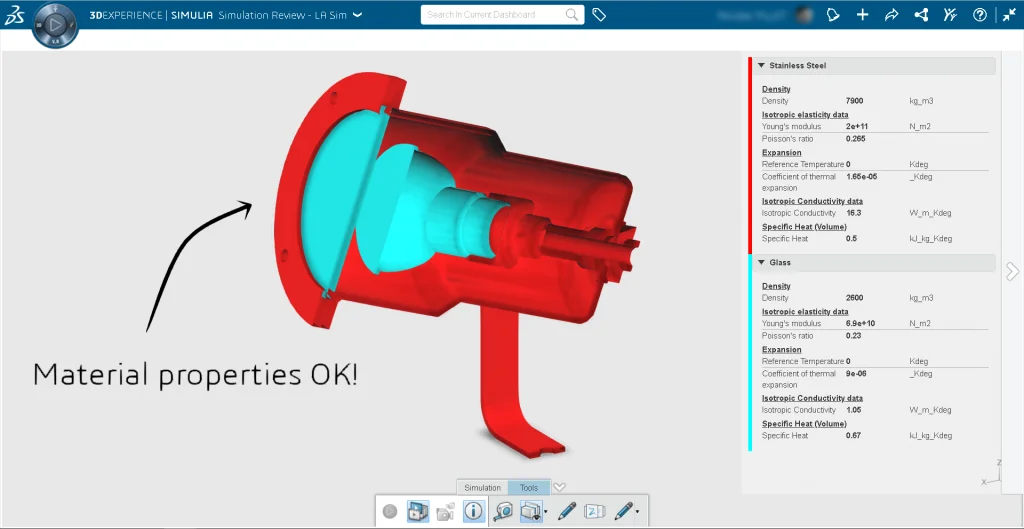Viewport: 1024px width, 529px height.
Task: Collapse the Glass material section
Action: [x=762, y=263]
